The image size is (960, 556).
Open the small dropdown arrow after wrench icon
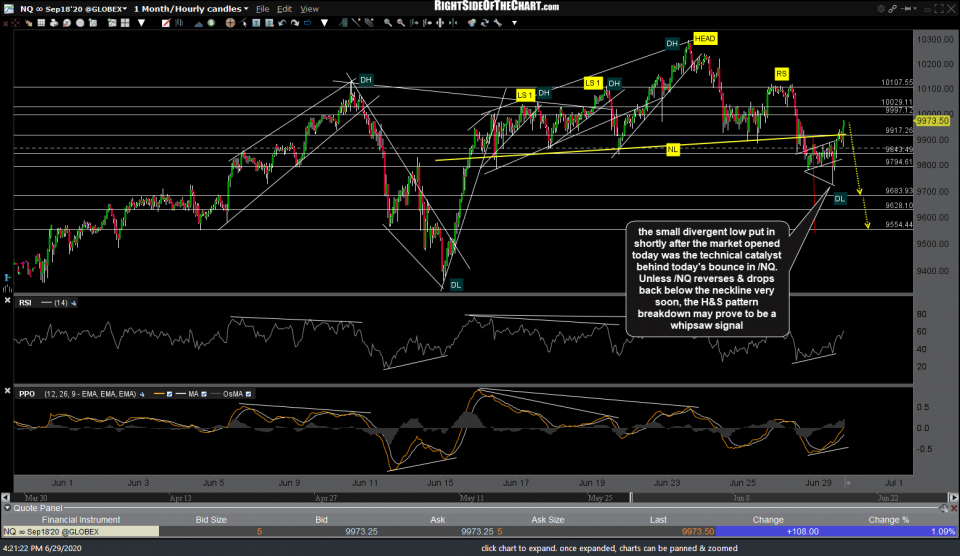click(514, 23)
